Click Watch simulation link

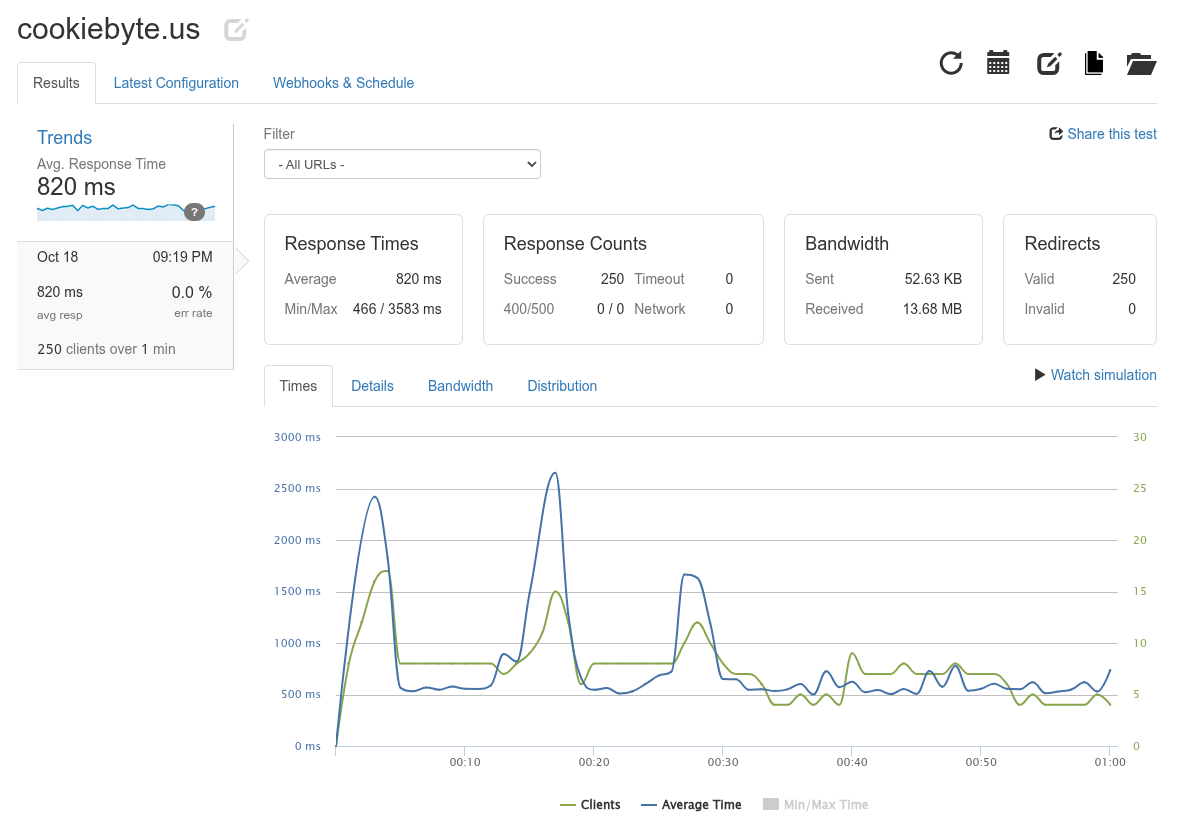tap(1095, 375)
